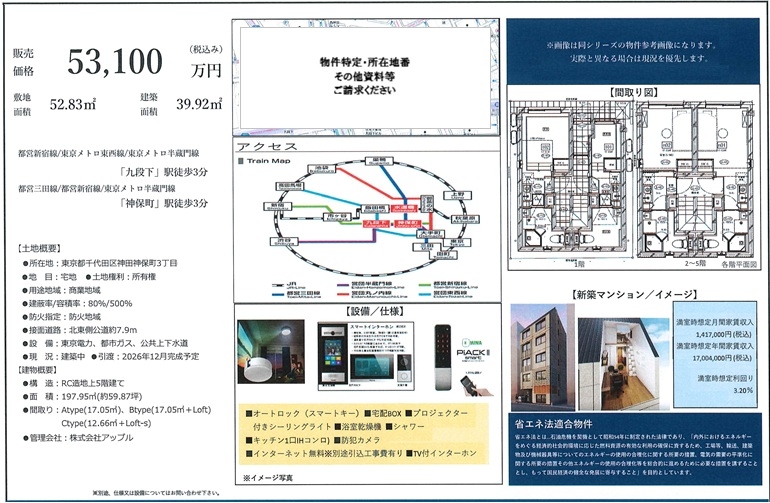770x503 pixels.
Task: Click the JR line legend entry
Action: pos(285,284)
